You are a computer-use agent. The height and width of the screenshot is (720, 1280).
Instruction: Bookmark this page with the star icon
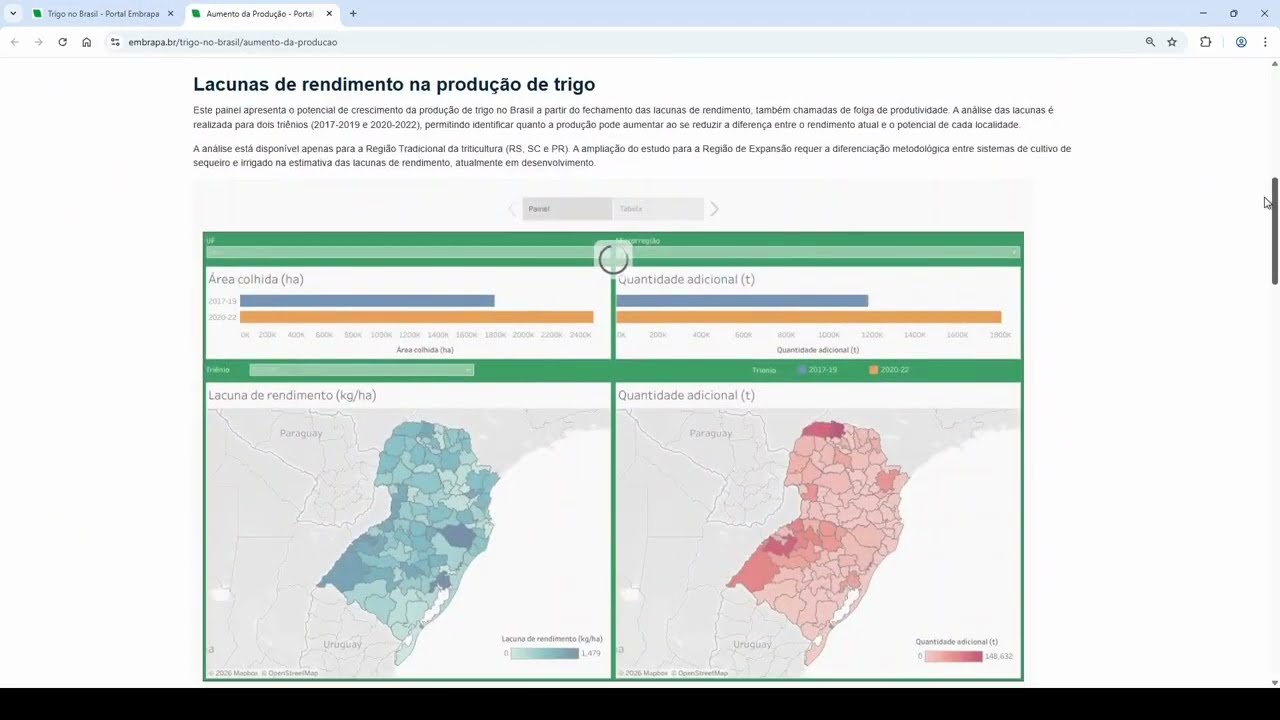(1172, 42)
